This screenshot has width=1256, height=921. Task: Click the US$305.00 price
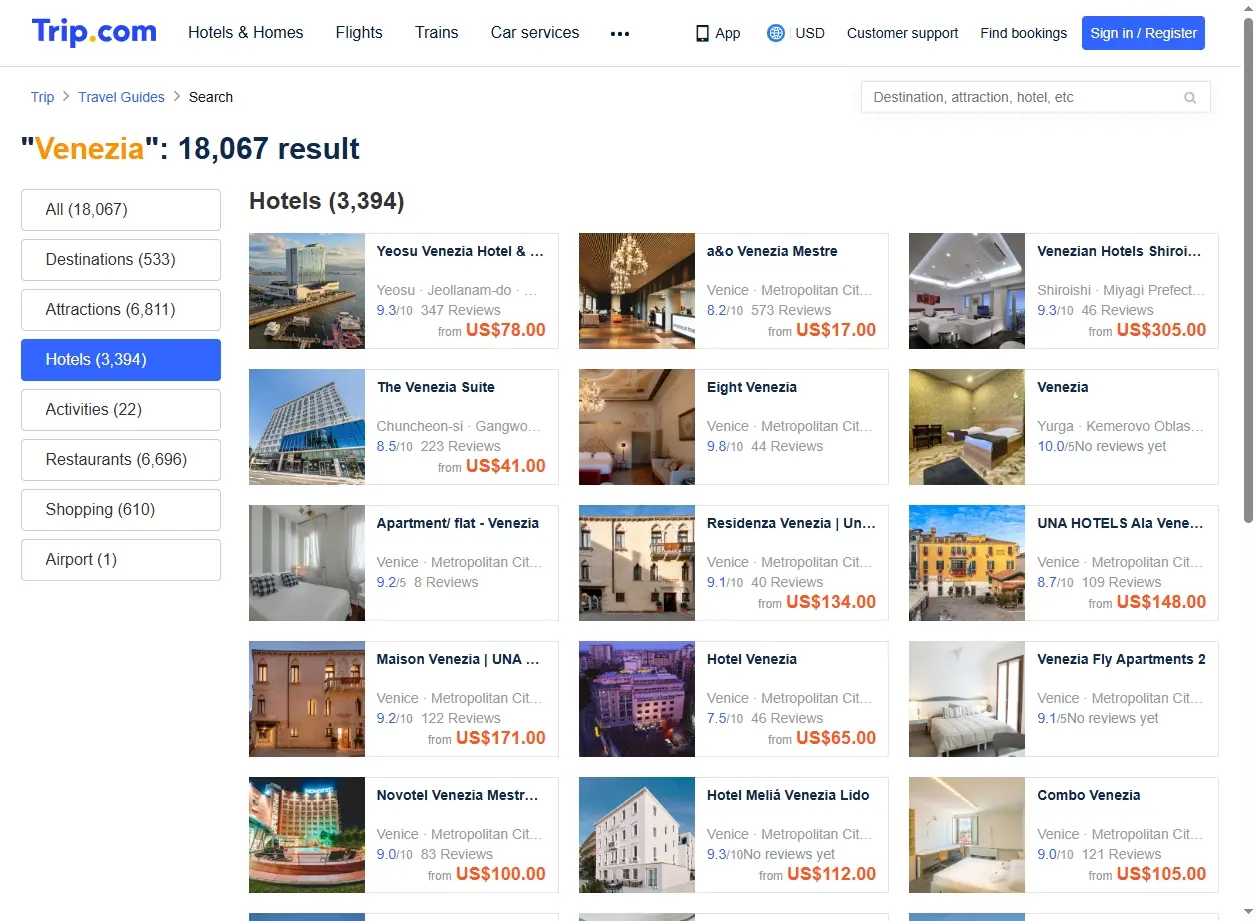click(x=1161, y=330)
